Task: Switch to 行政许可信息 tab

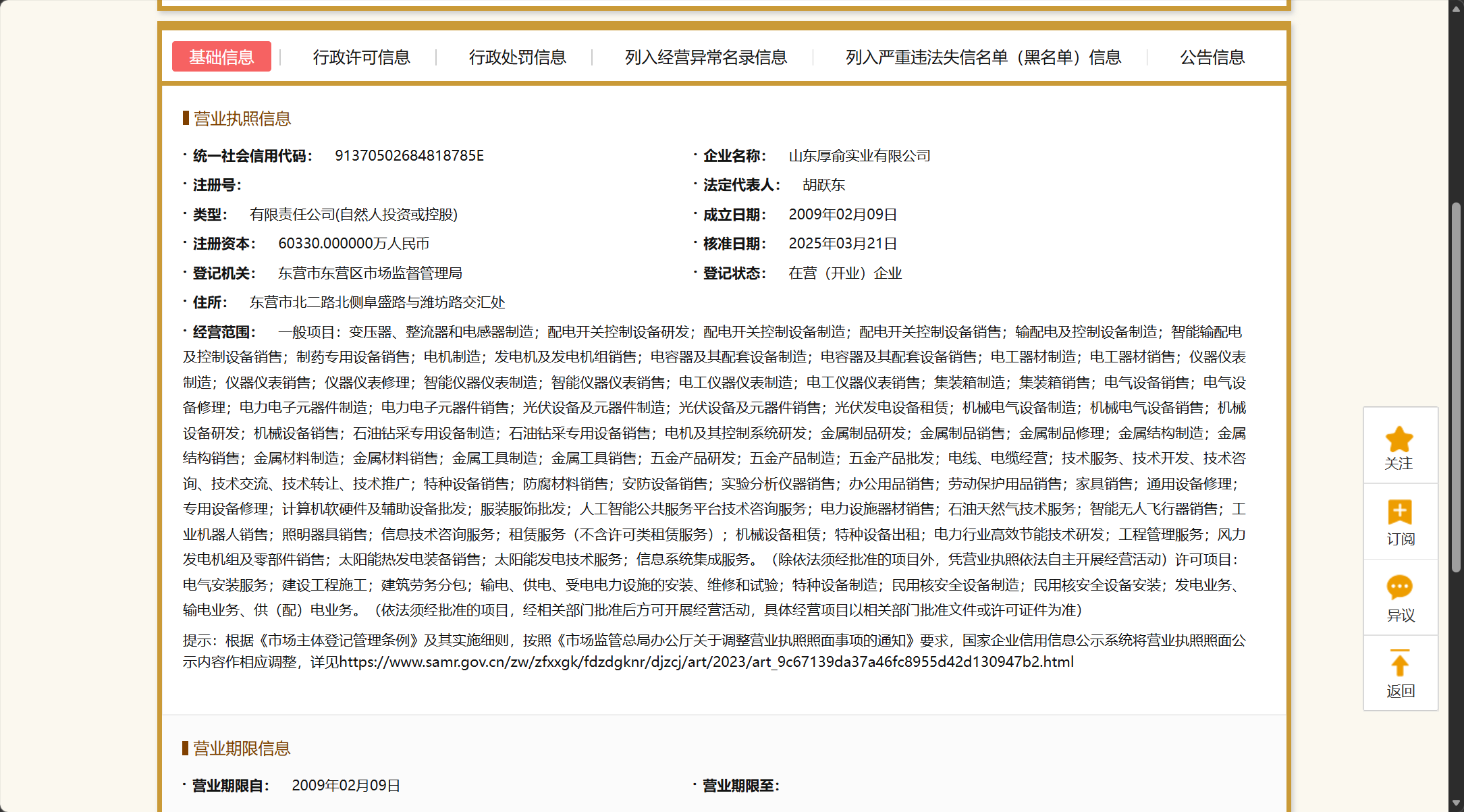Action: coord(361,57)
